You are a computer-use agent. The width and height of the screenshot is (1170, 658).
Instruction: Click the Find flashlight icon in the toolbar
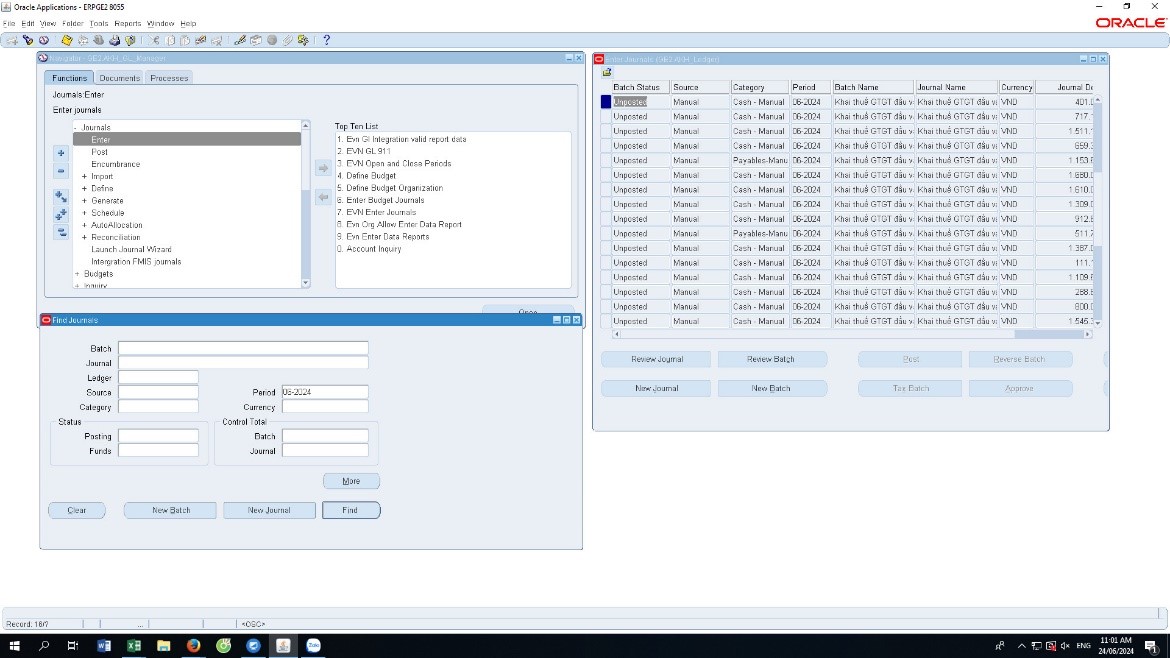[x=28, y=41]
